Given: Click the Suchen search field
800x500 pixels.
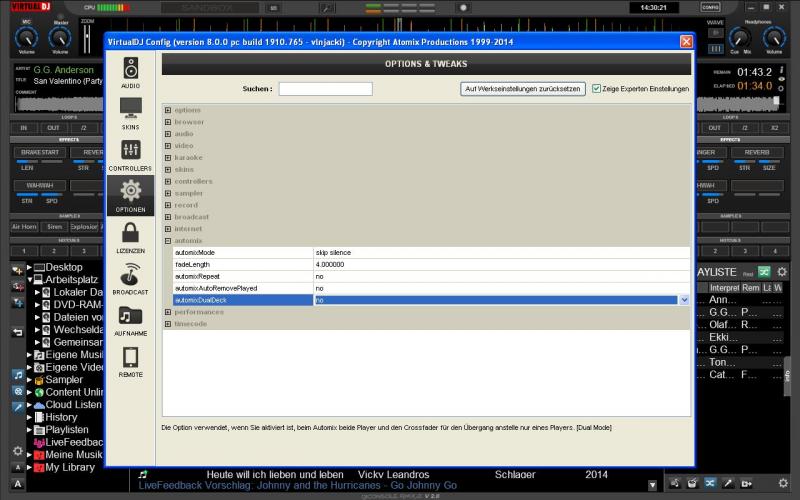Looking at the screenshot, I should 325,89.
